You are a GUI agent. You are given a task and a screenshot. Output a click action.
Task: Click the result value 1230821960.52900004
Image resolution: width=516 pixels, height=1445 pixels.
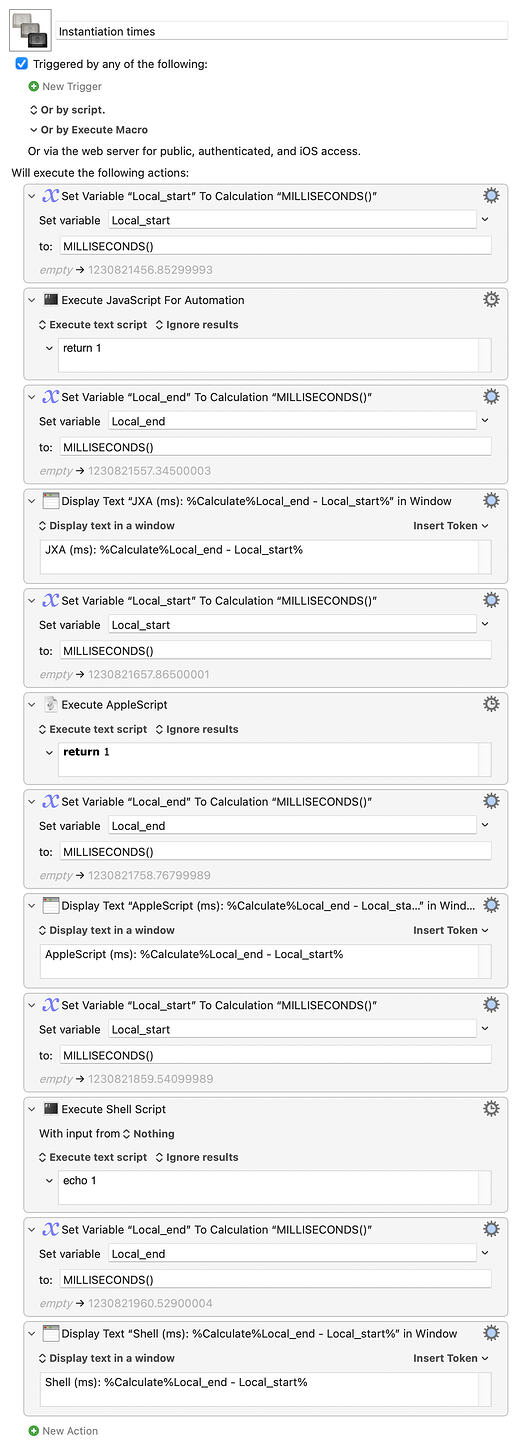click(150, 1304)
